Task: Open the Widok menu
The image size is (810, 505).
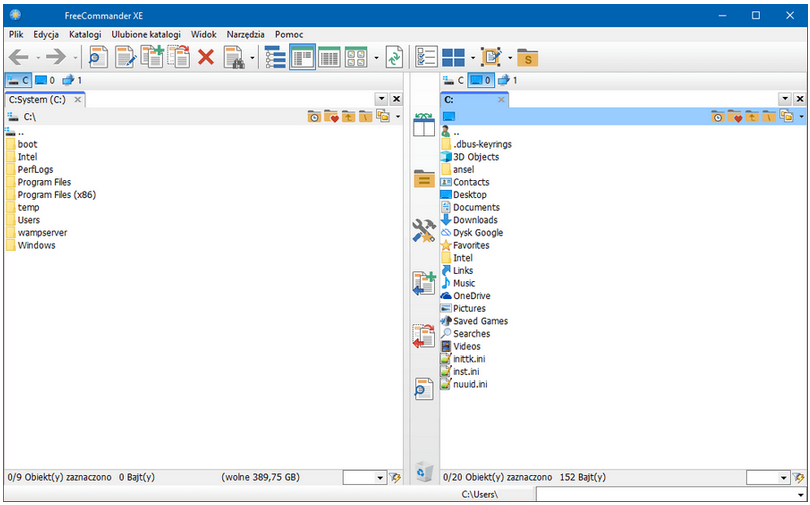Action: pos(204,35)
